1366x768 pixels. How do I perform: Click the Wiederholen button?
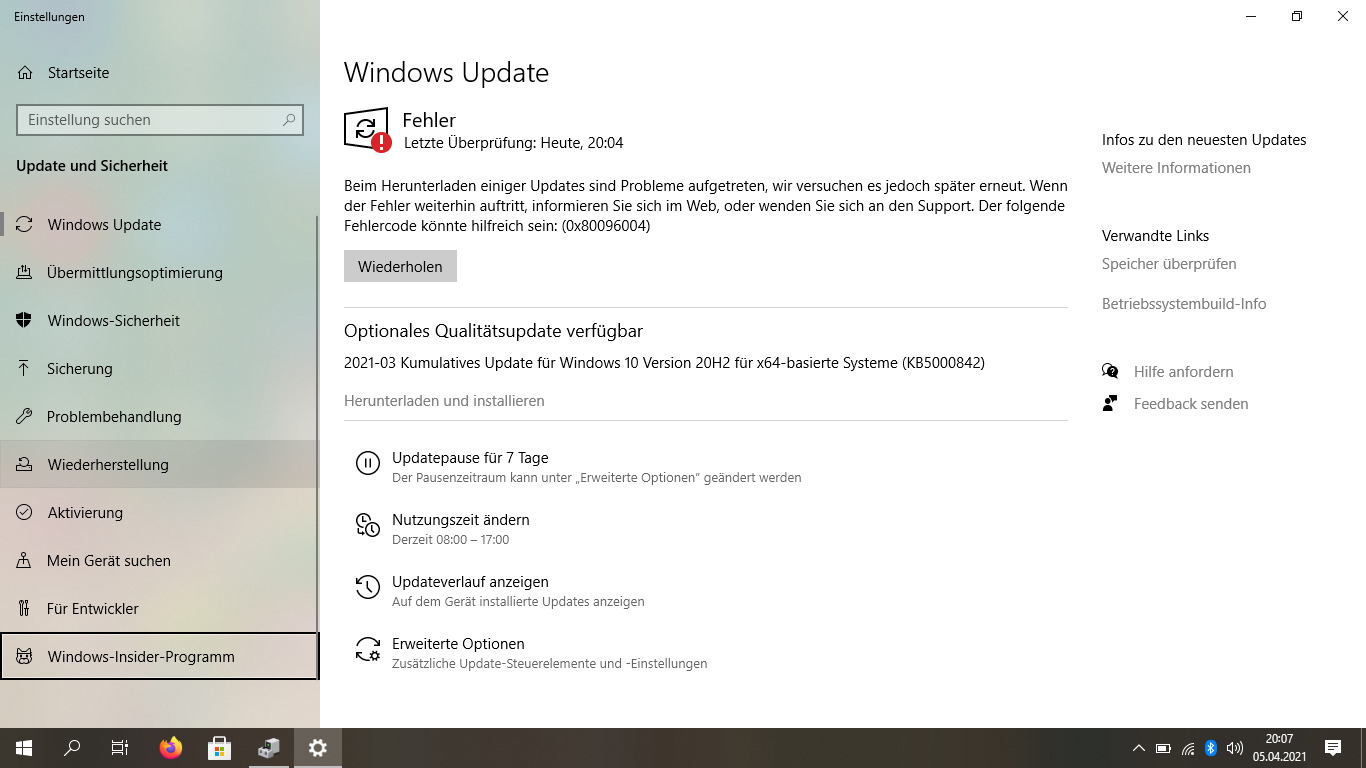point(400,266)
